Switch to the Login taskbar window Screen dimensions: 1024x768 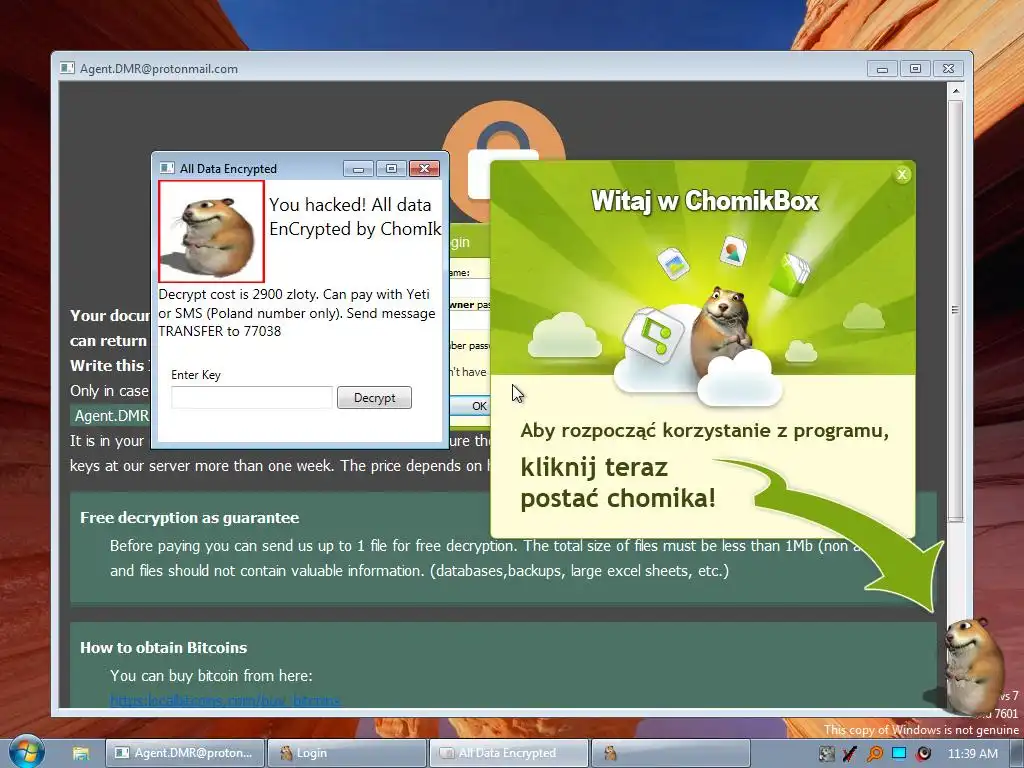[x=347, y=753]
